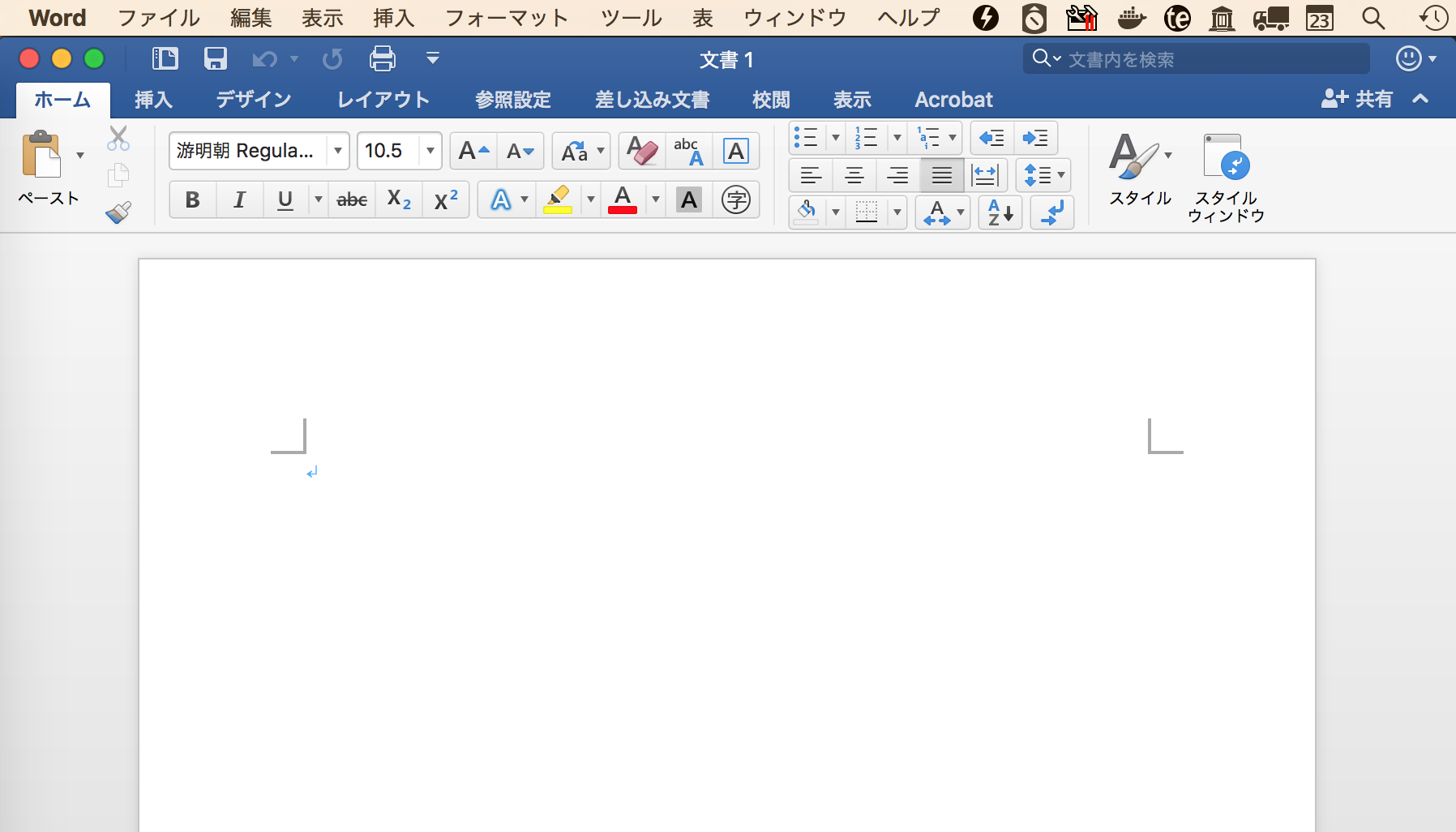Screen dimensions: 1456x832
Task: Open the 挿入 menu in menu bar
Action: (393, 18)
